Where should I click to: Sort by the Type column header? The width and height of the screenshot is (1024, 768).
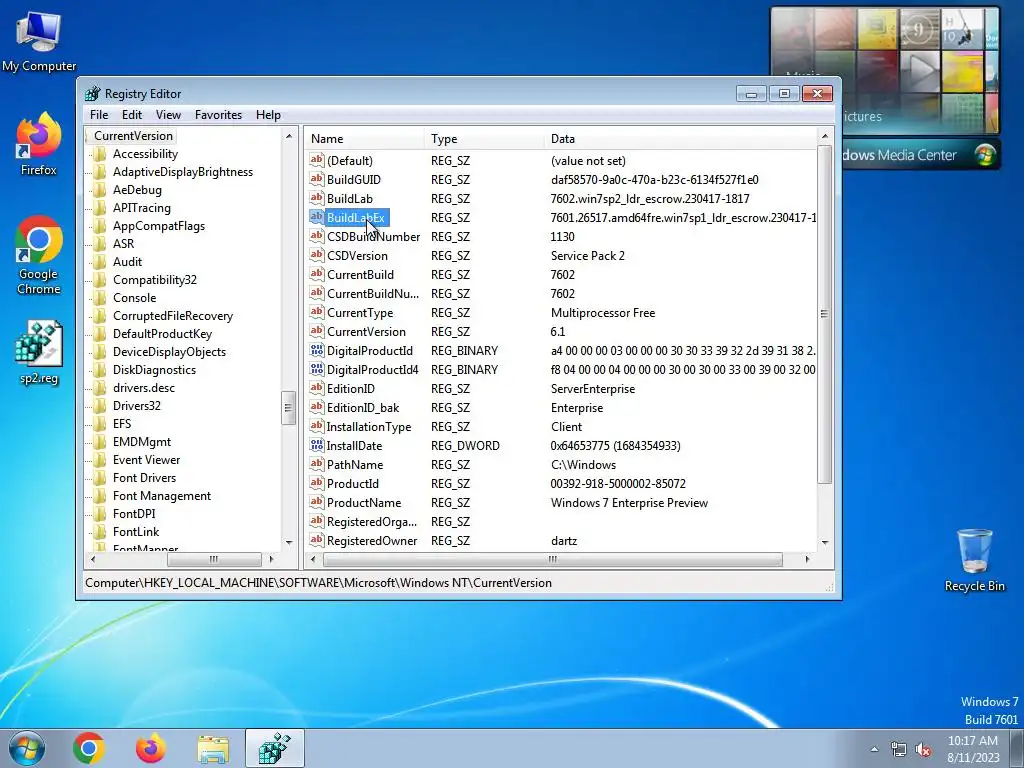(485, 138)
